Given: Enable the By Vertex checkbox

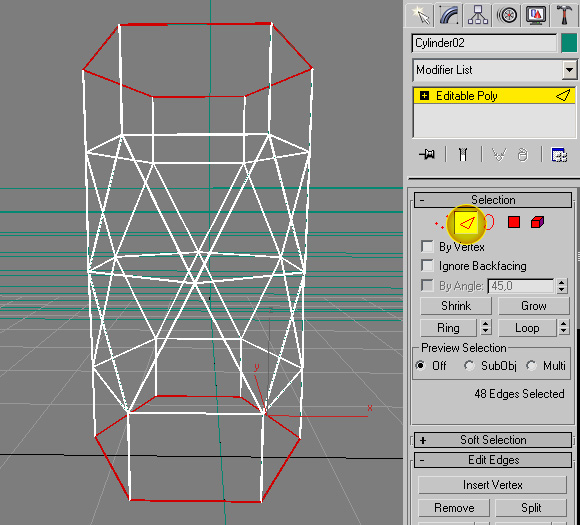Looking at the screenshot, I should click(427, 246).
